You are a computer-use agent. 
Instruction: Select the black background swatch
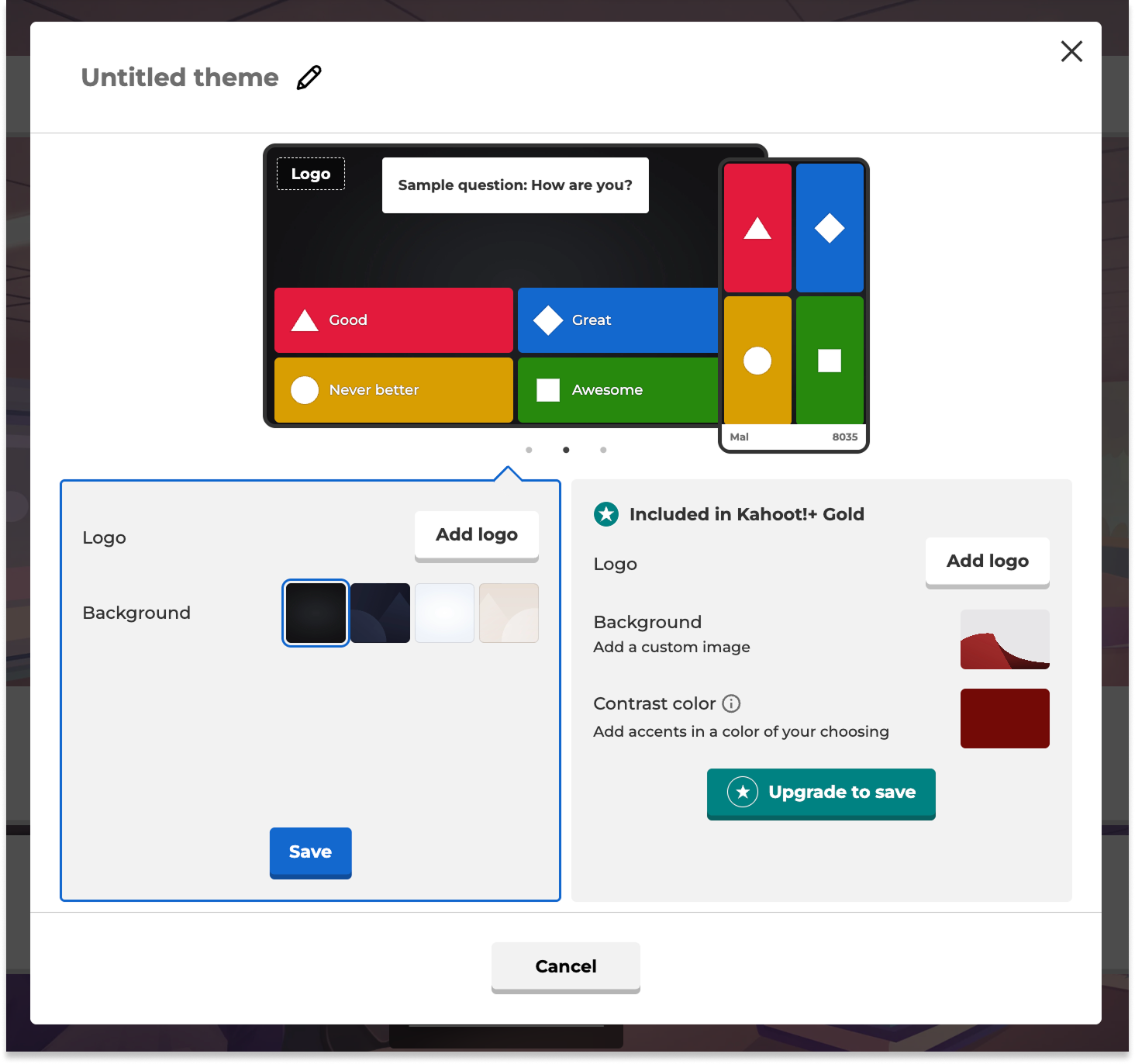[316, 613]
